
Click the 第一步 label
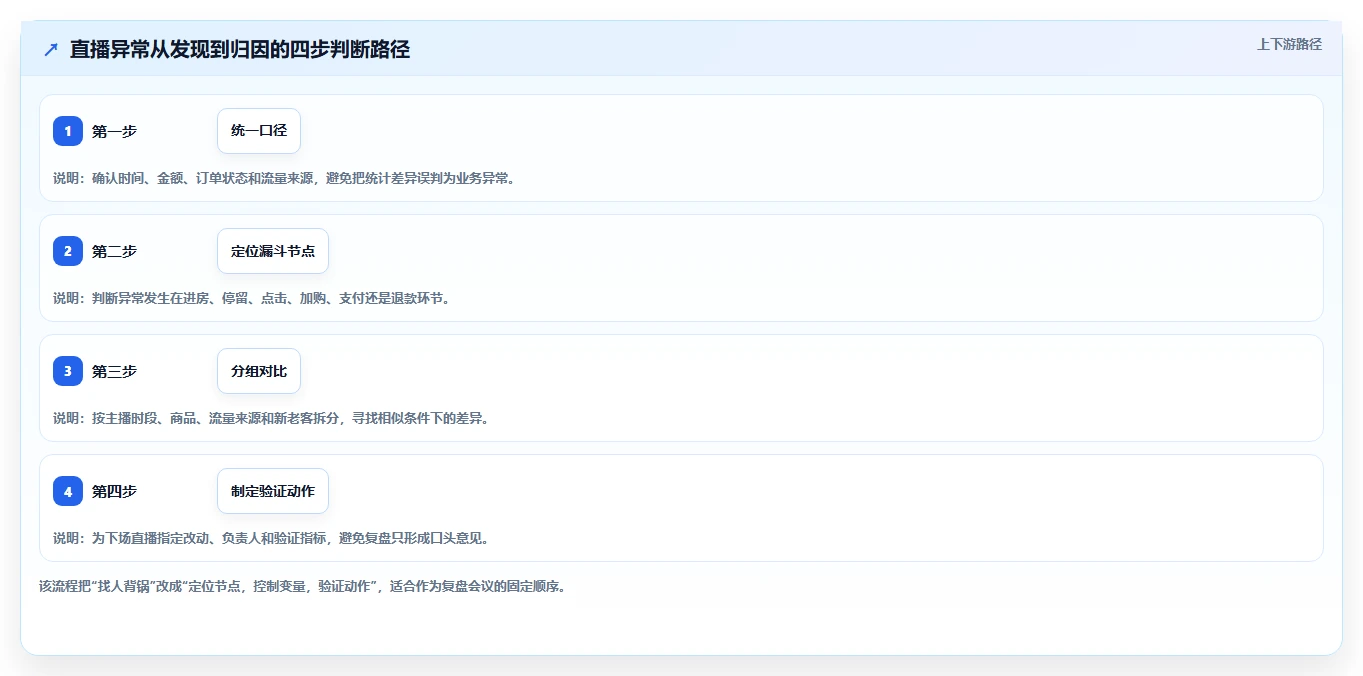(114, 131)
